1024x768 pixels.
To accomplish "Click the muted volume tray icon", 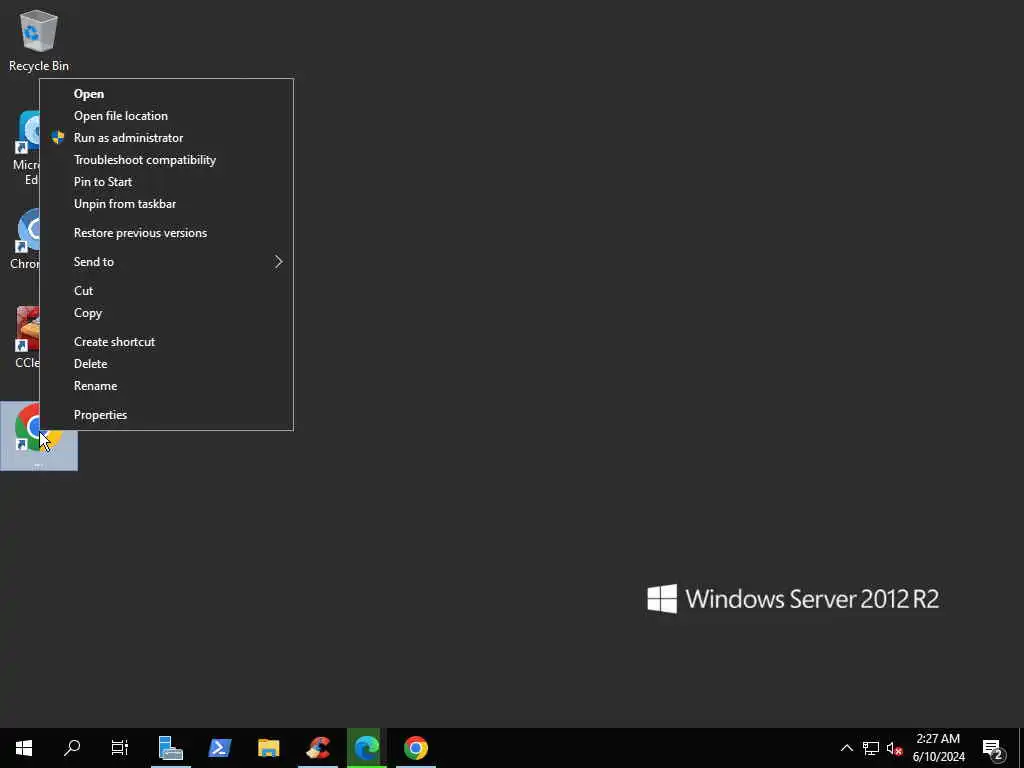I will click(x=894, y=748).
